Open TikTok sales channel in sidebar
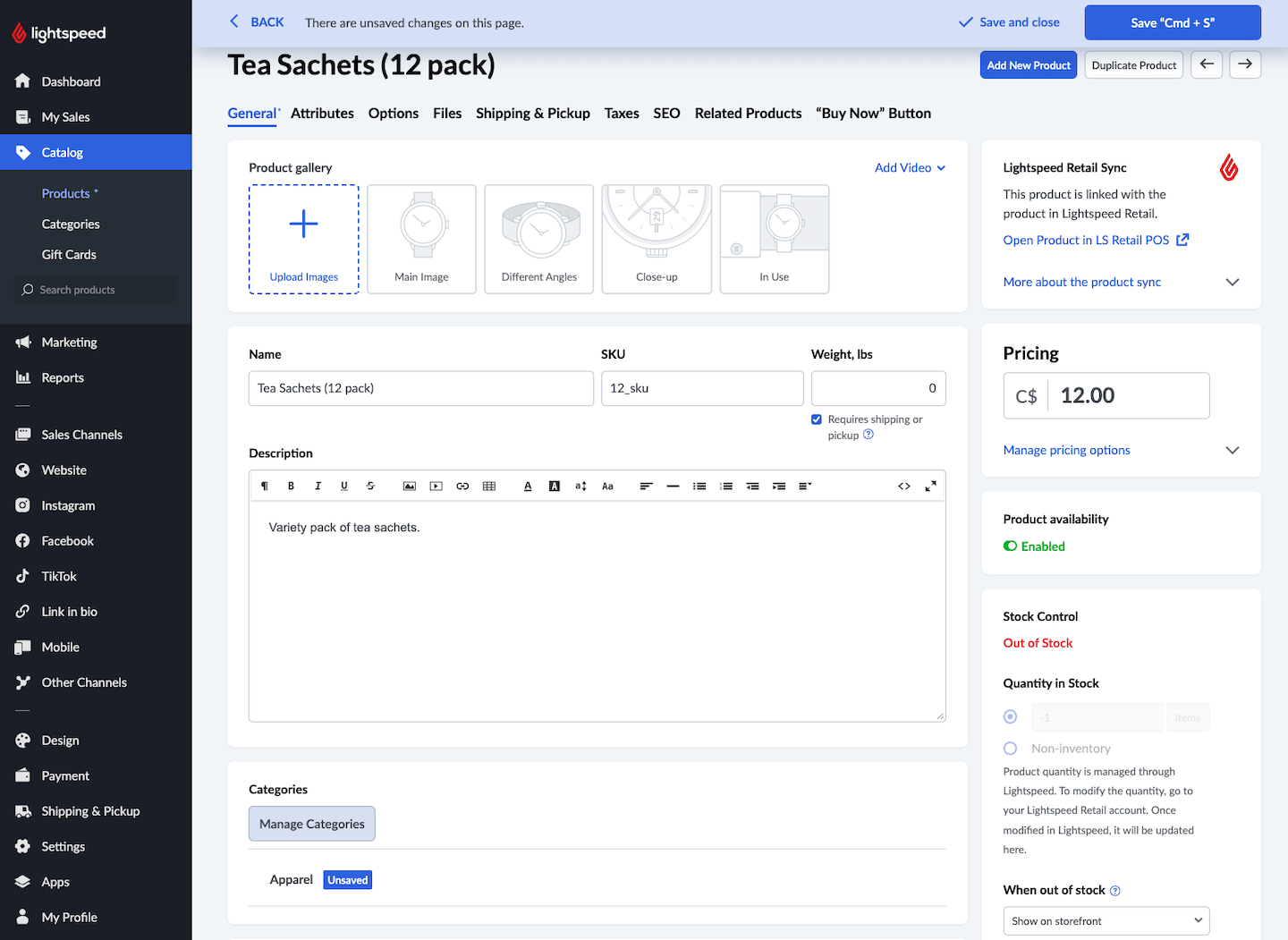 click(96, 577)
